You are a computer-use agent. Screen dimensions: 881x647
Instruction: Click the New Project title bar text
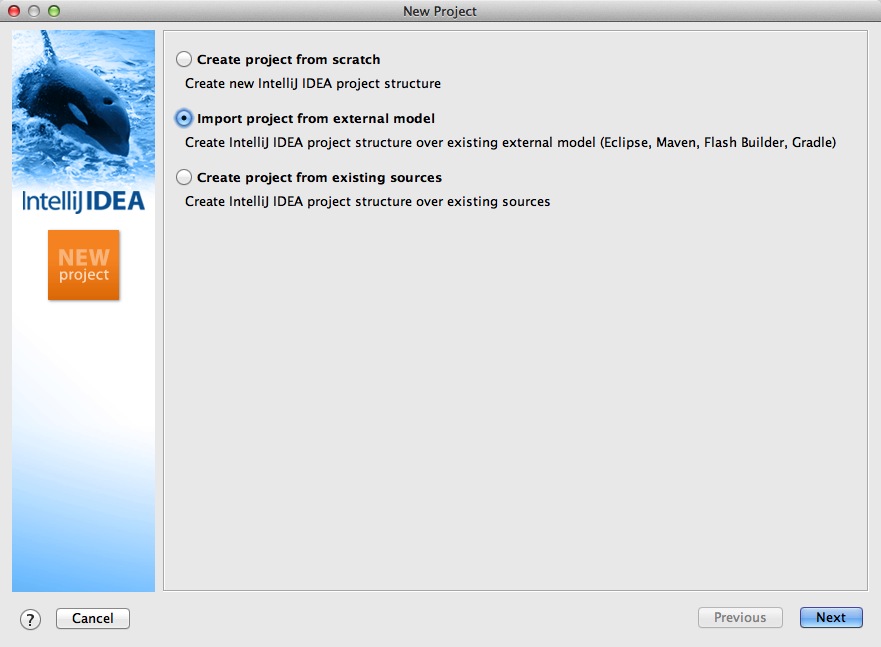tap(440, 11)
